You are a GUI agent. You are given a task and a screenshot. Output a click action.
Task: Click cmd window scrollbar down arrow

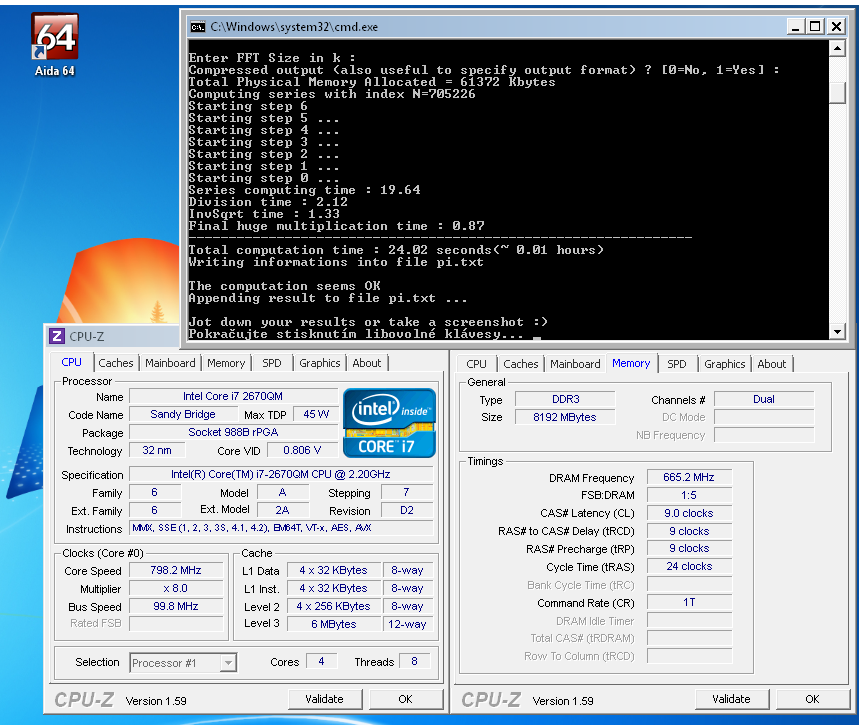pos(837,331)
